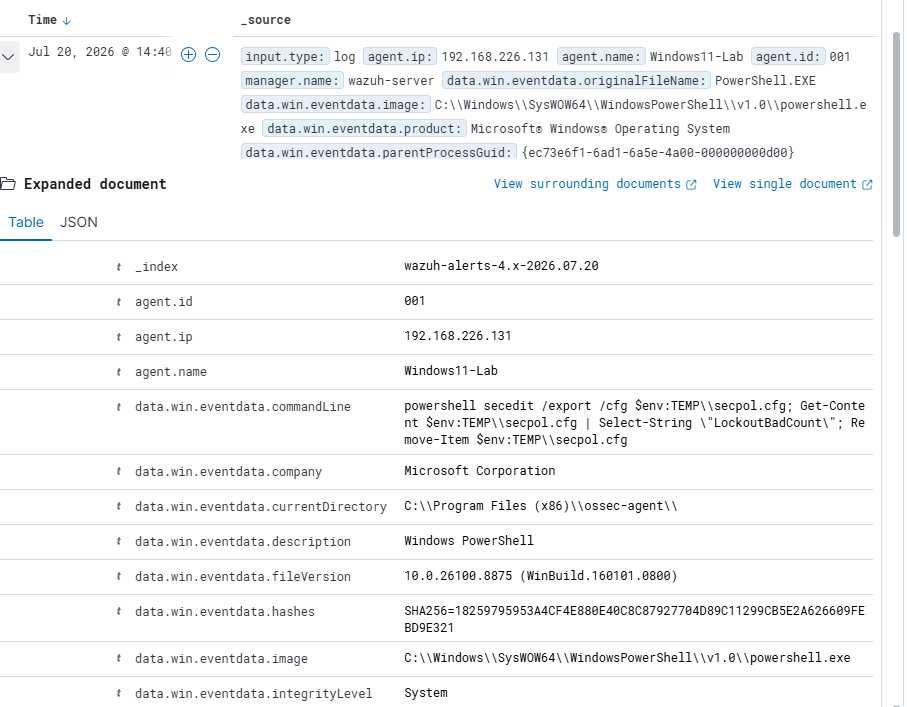Click the Windows PowerShell description value
Image resolution: width=907 pixels, height=707 pixels.
[x=469, y=541]
